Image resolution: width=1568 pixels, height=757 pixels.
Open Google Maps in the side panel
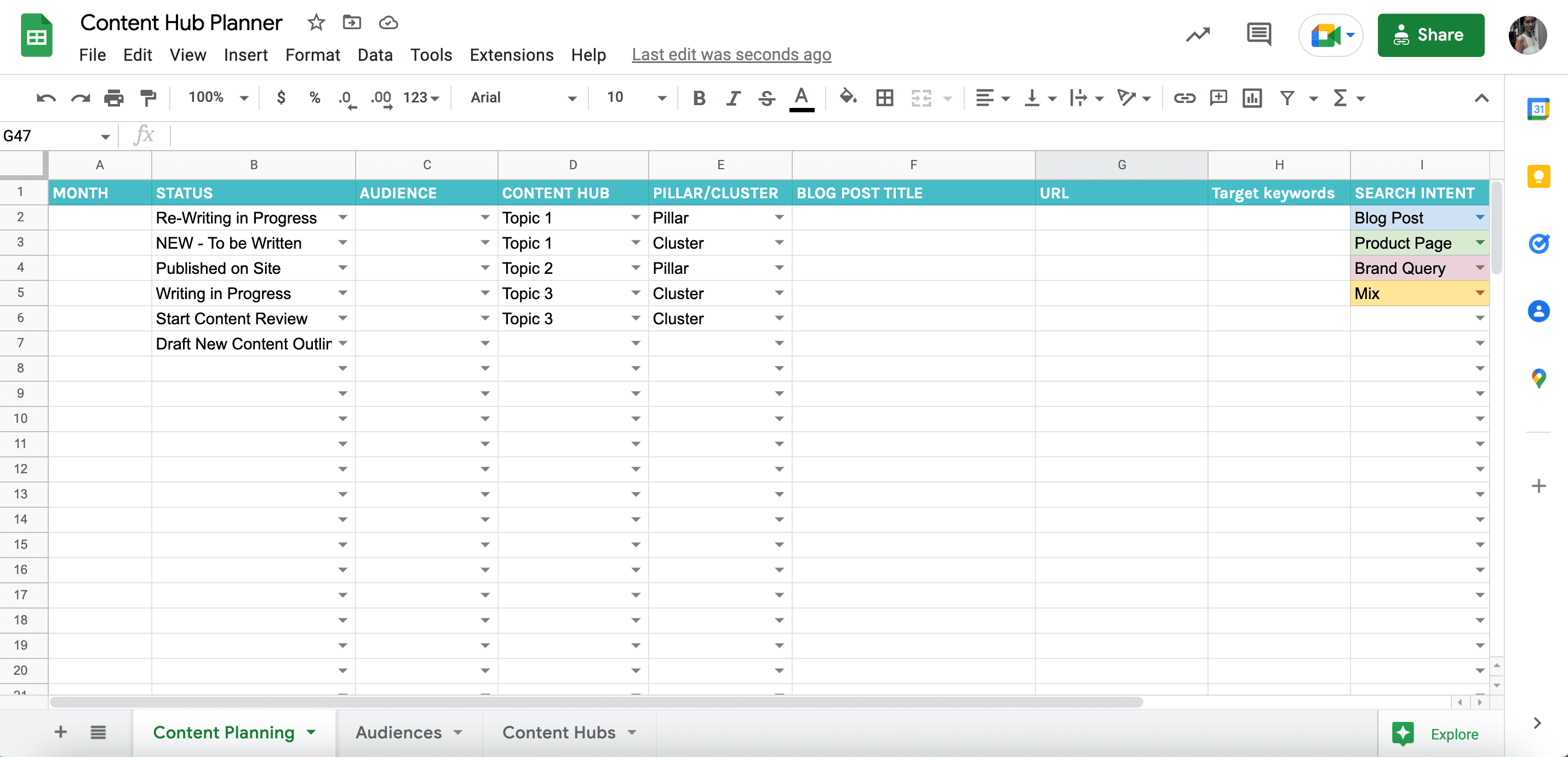point(1540,378)
